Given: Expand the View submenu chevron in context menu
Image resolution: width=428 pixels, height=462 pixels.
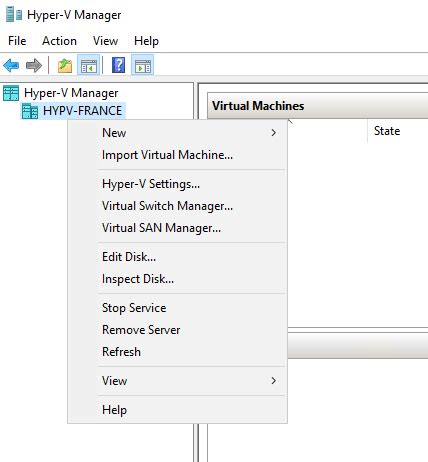Looking at the screenshot, I should (274, 380).
